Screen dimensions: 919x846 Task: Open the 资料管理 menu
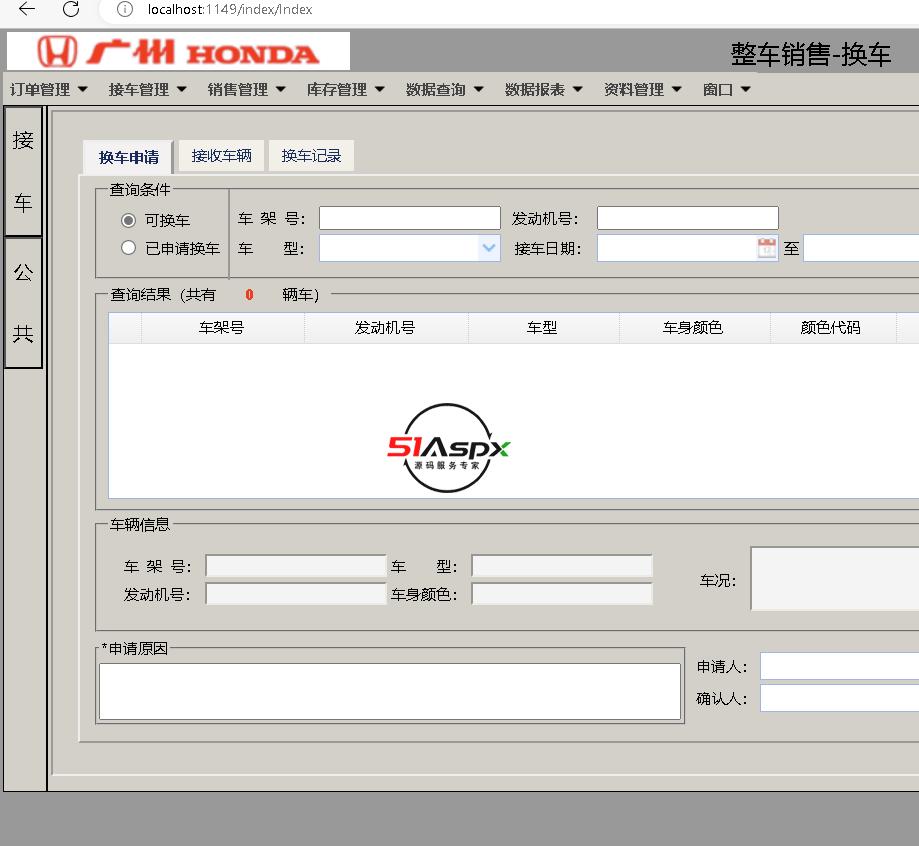tap(643, 89)
